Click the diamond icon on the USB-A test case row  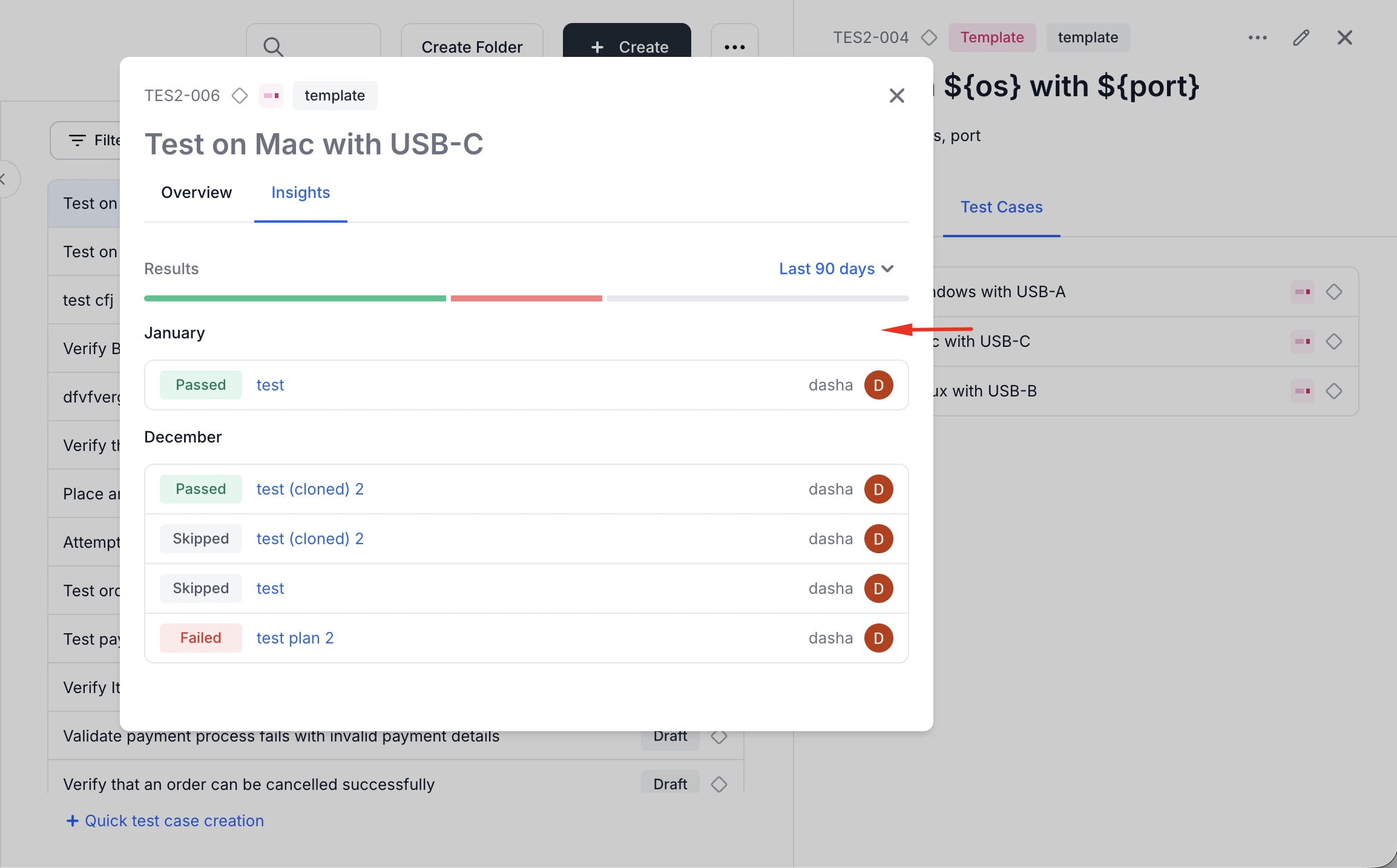[1335, 292]
